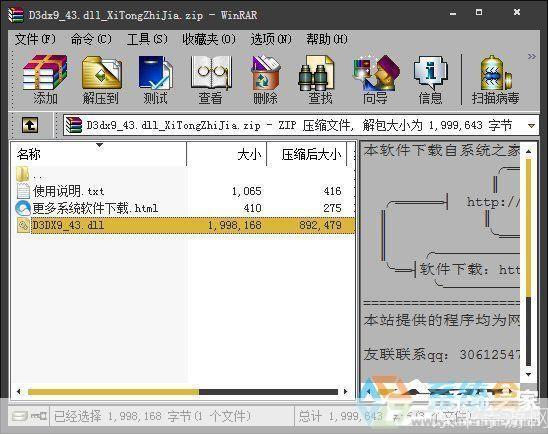548x434 pixels.
Task: Maximize the WinRAR window
Action: (479, 13)
